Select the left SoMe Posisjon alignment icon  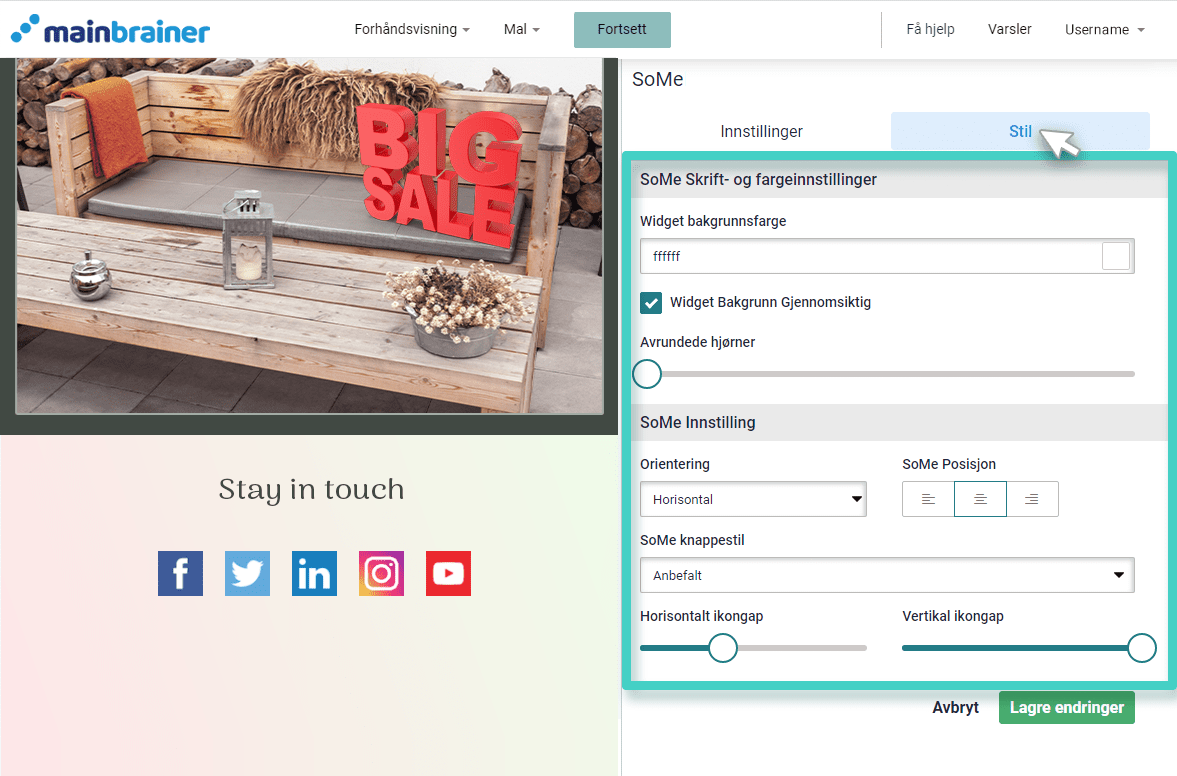[x=927, y=498]
